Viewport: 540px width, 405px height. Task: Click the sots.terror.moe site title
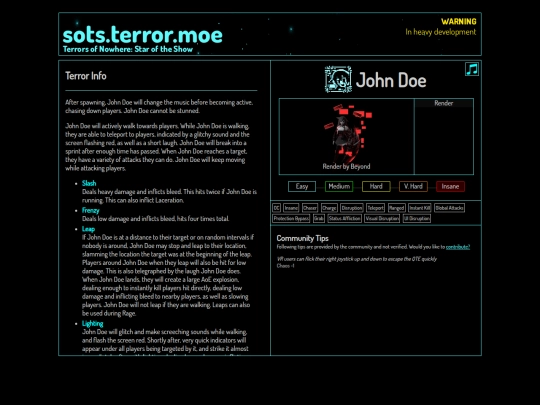point(143,35)
